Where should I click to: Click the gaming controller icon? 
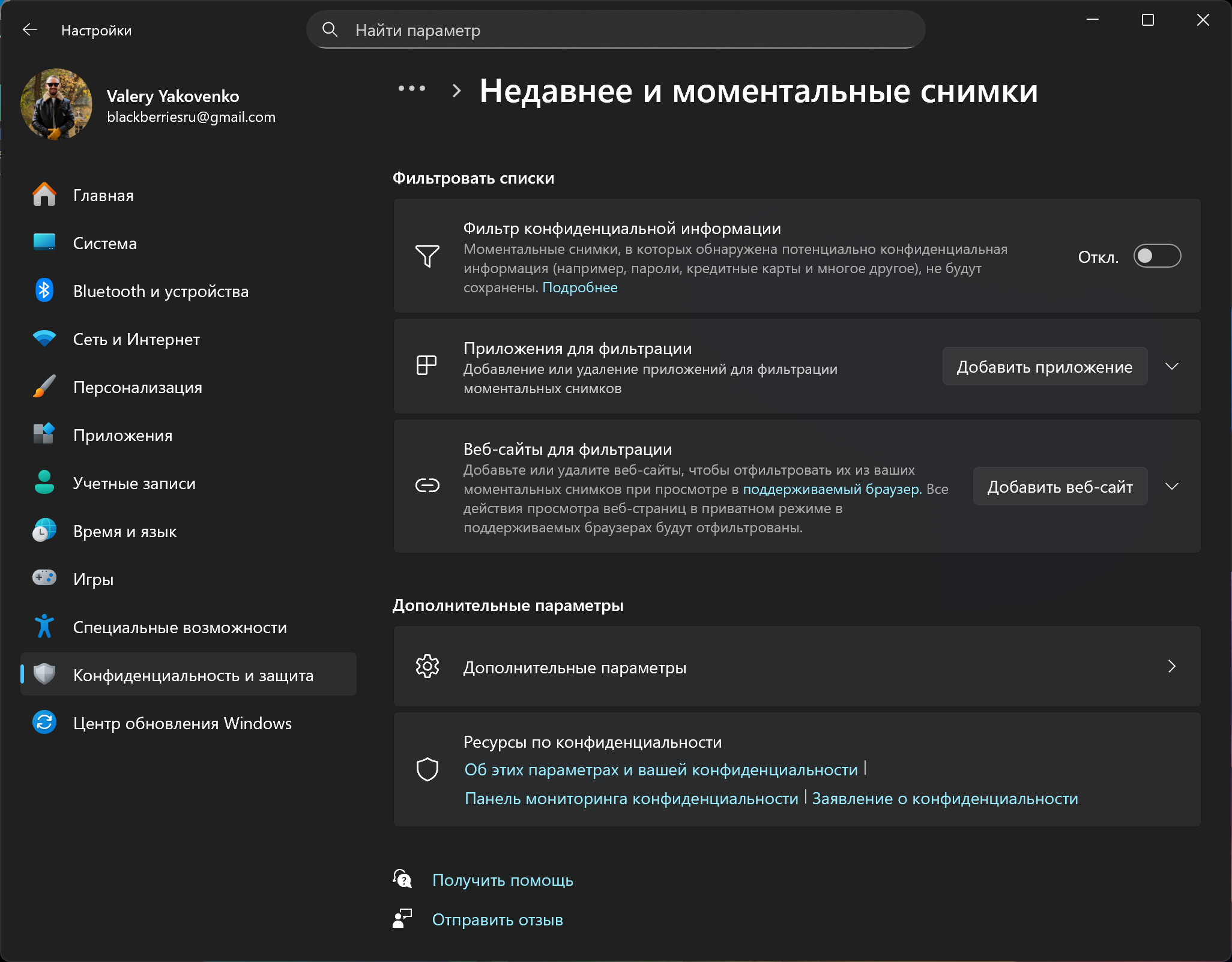44,579
